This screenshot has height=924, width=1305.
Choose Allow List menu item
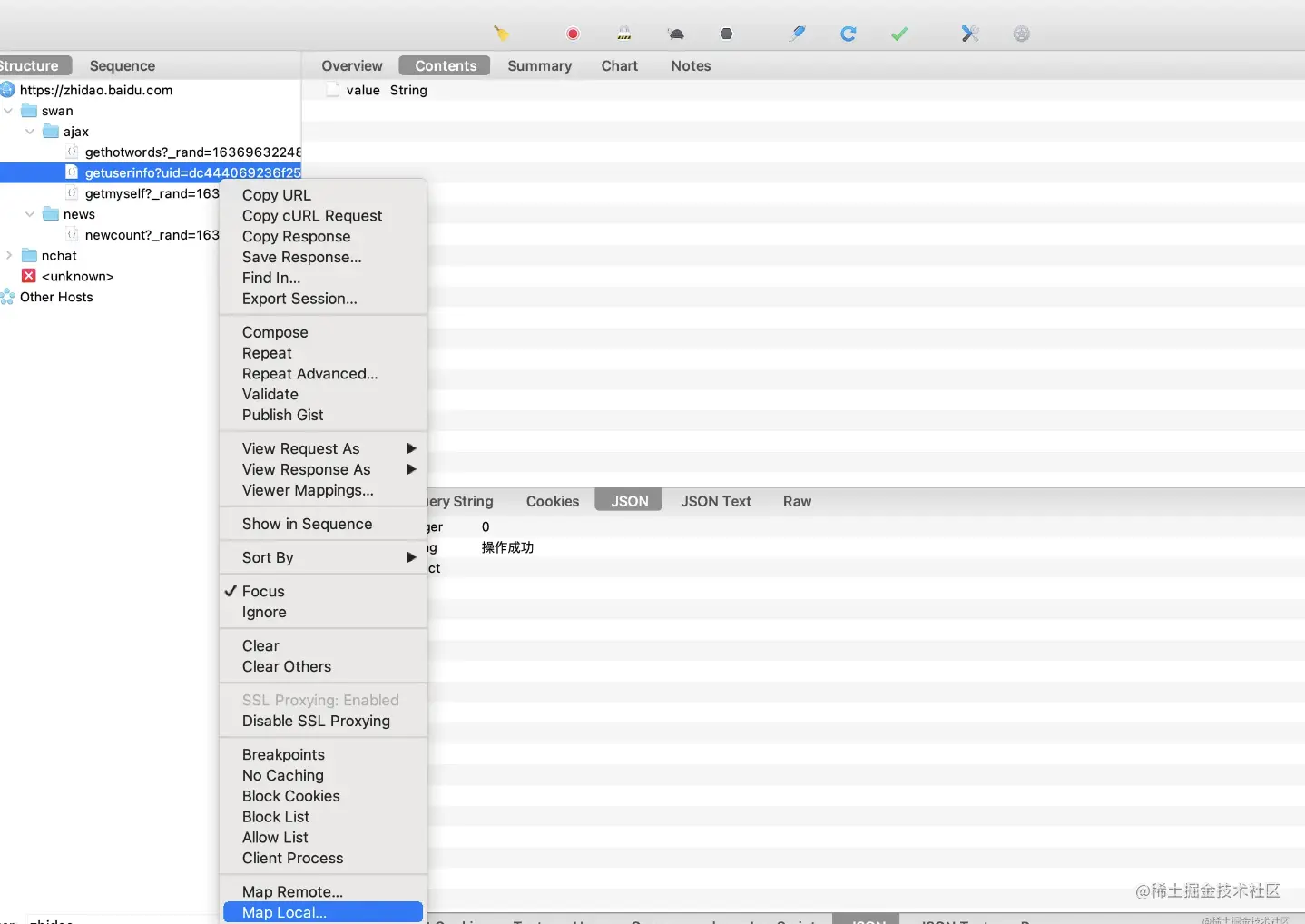[323, 837]
